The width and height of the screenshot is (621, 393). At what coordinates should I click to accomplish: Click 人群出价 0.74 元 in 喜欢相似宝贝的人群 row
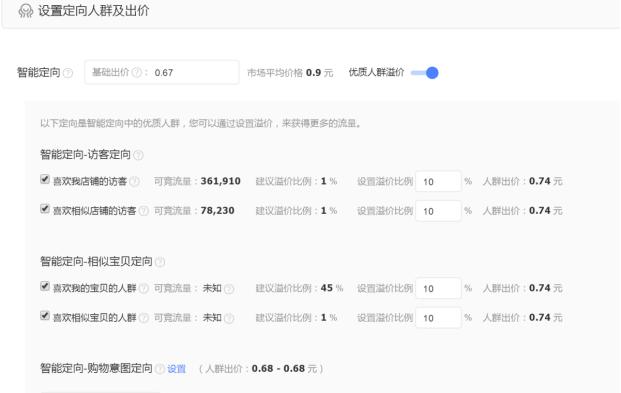(x=522, y=317)
